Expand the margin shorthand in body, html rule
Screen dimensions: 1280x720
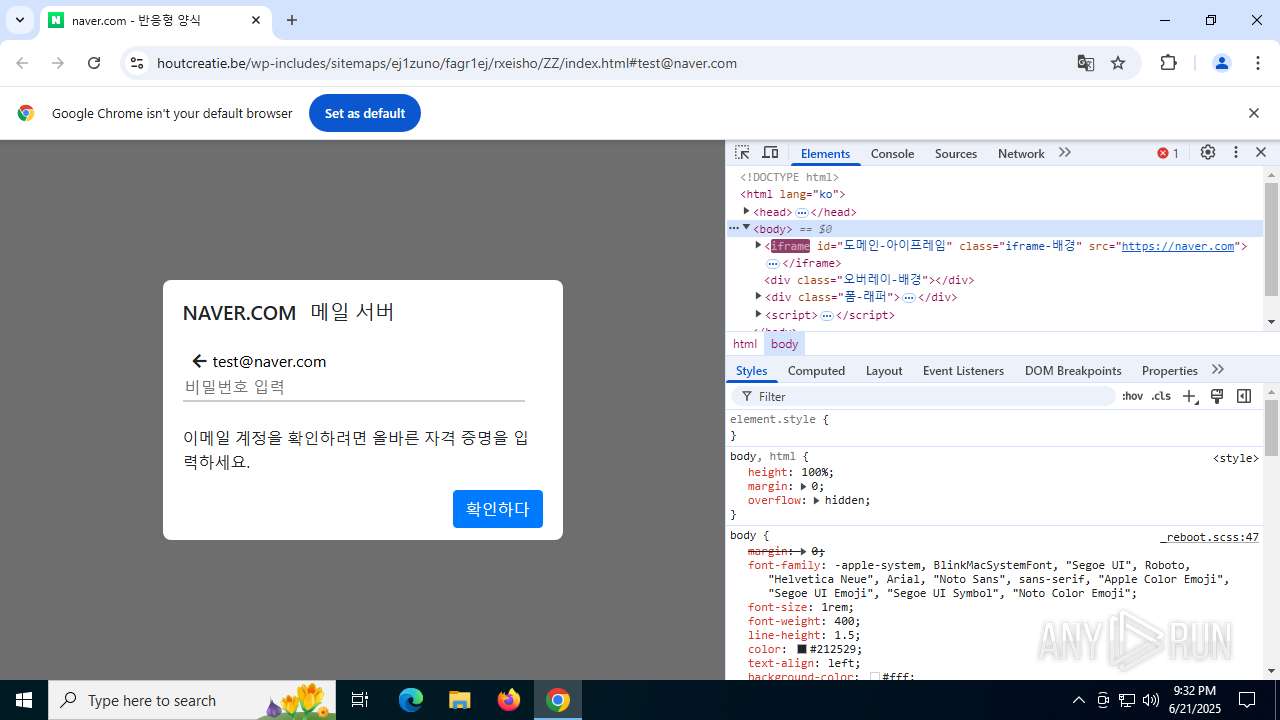pyautogui.click(x=803, y=486)
